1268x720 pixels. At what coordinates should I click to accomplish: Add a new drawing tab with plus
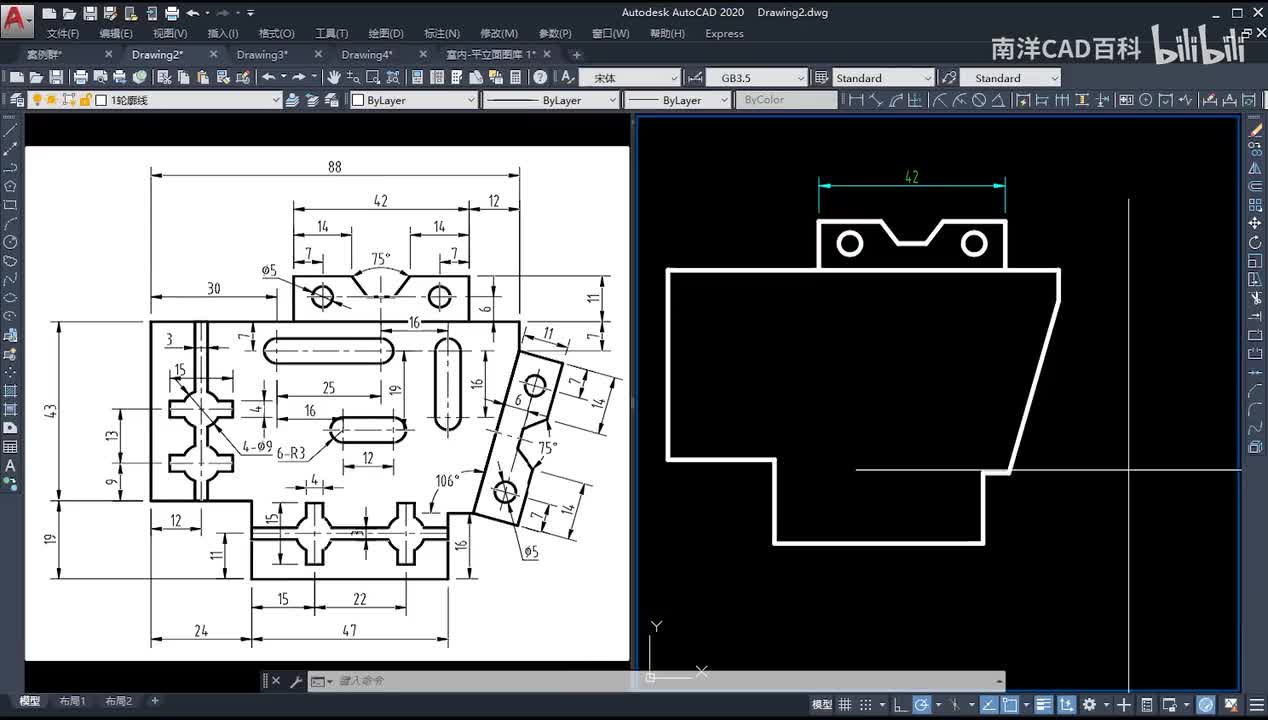576,55
